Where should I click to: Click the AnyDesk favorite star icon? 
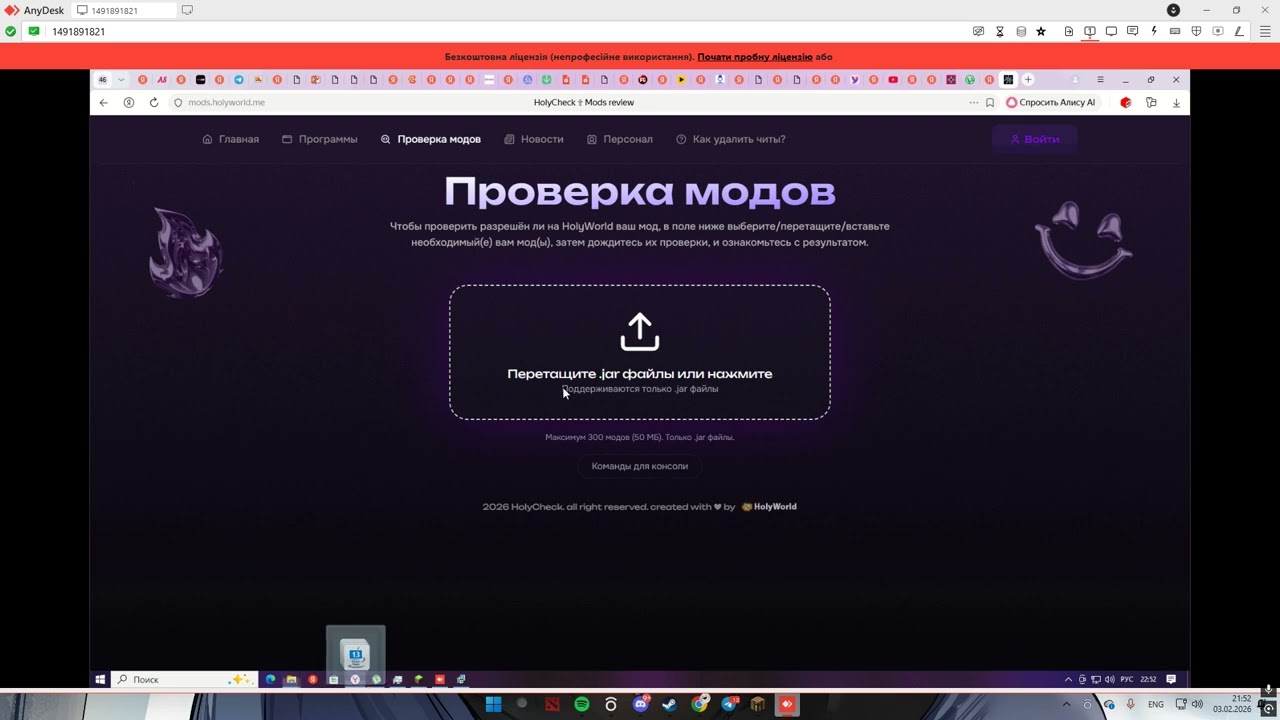coord(1041,31)
